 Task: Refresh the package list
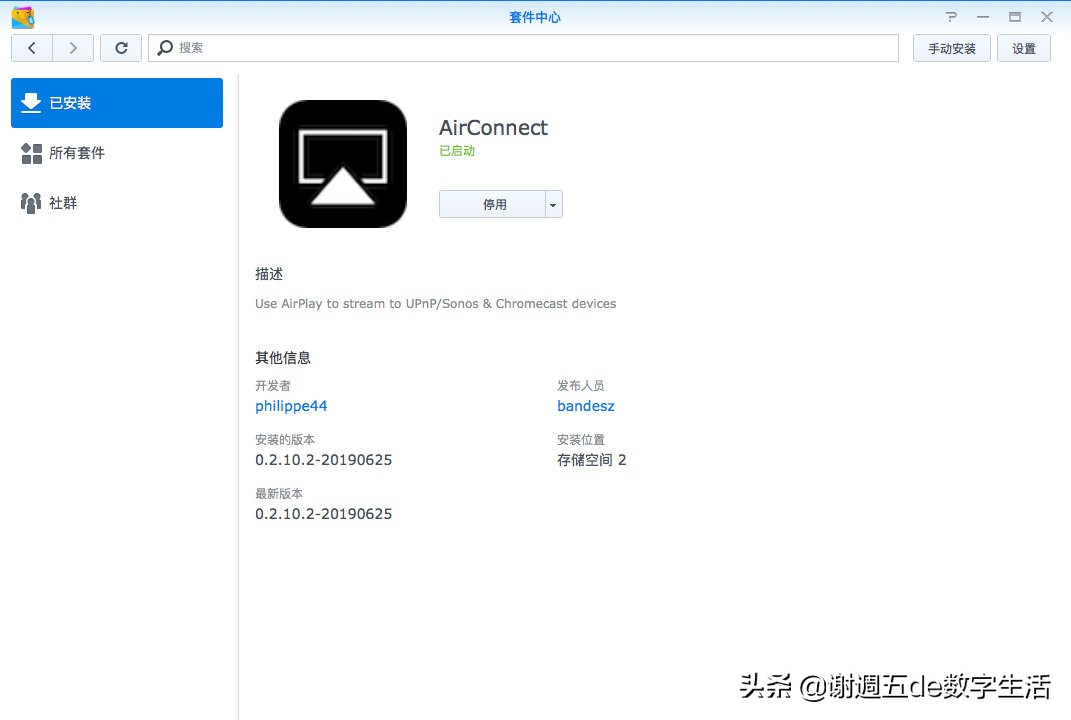pos(121,47)
